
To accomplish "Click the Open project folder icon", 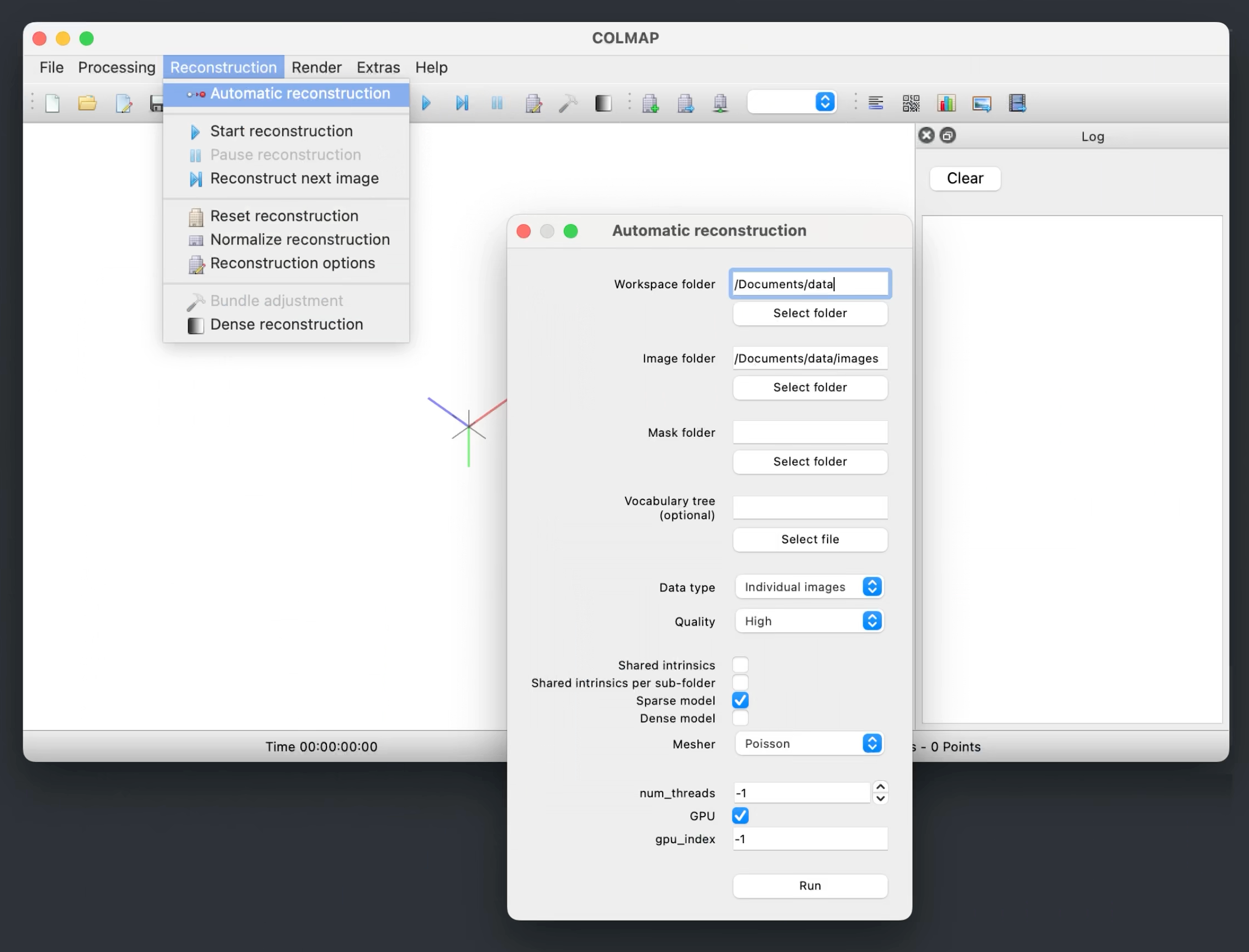I will pos(87,103).
